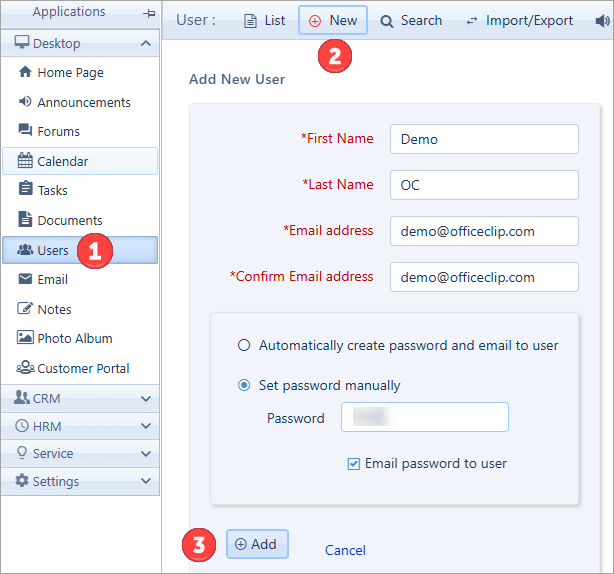Click the Cancel link
Screen dimensions: 614x574
pos(345,550)
